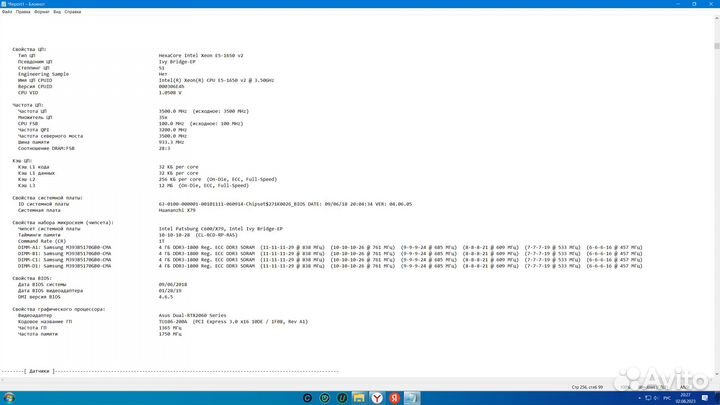Open the Формат menu
This screenshot has height=405, width=720.
point(42,12)
